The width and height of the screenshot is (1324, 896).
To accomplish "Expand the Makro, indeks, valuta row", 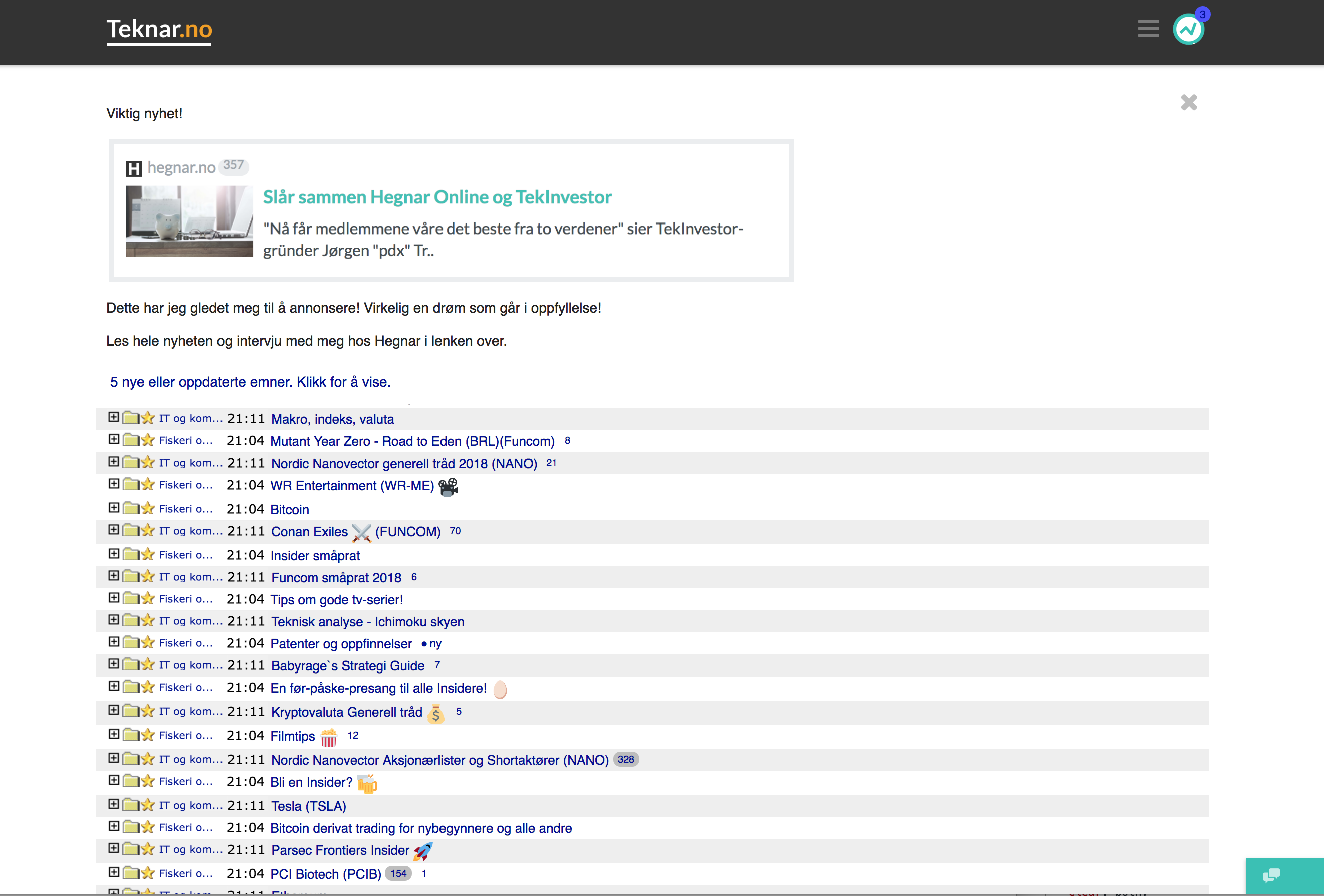I will (114, 417).
